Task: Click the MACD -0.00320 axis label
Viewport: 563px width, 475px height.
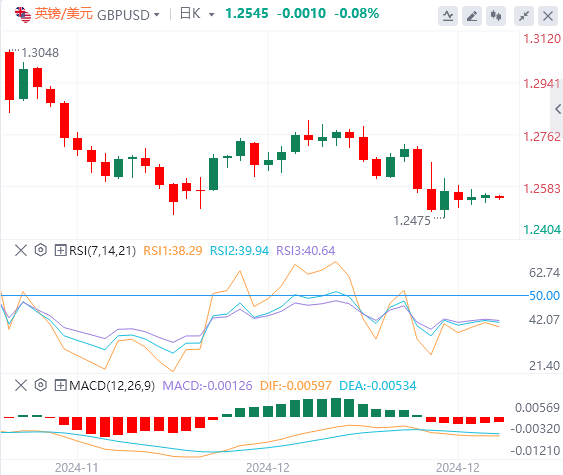Action: [535, 429]
